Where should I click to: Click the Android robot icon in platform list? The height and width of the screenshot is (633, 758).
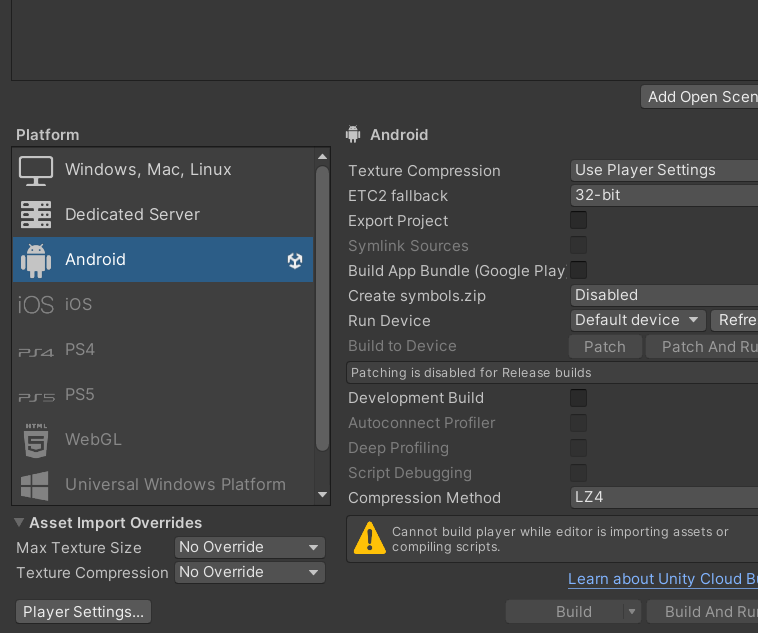click(x=36, y=261)
